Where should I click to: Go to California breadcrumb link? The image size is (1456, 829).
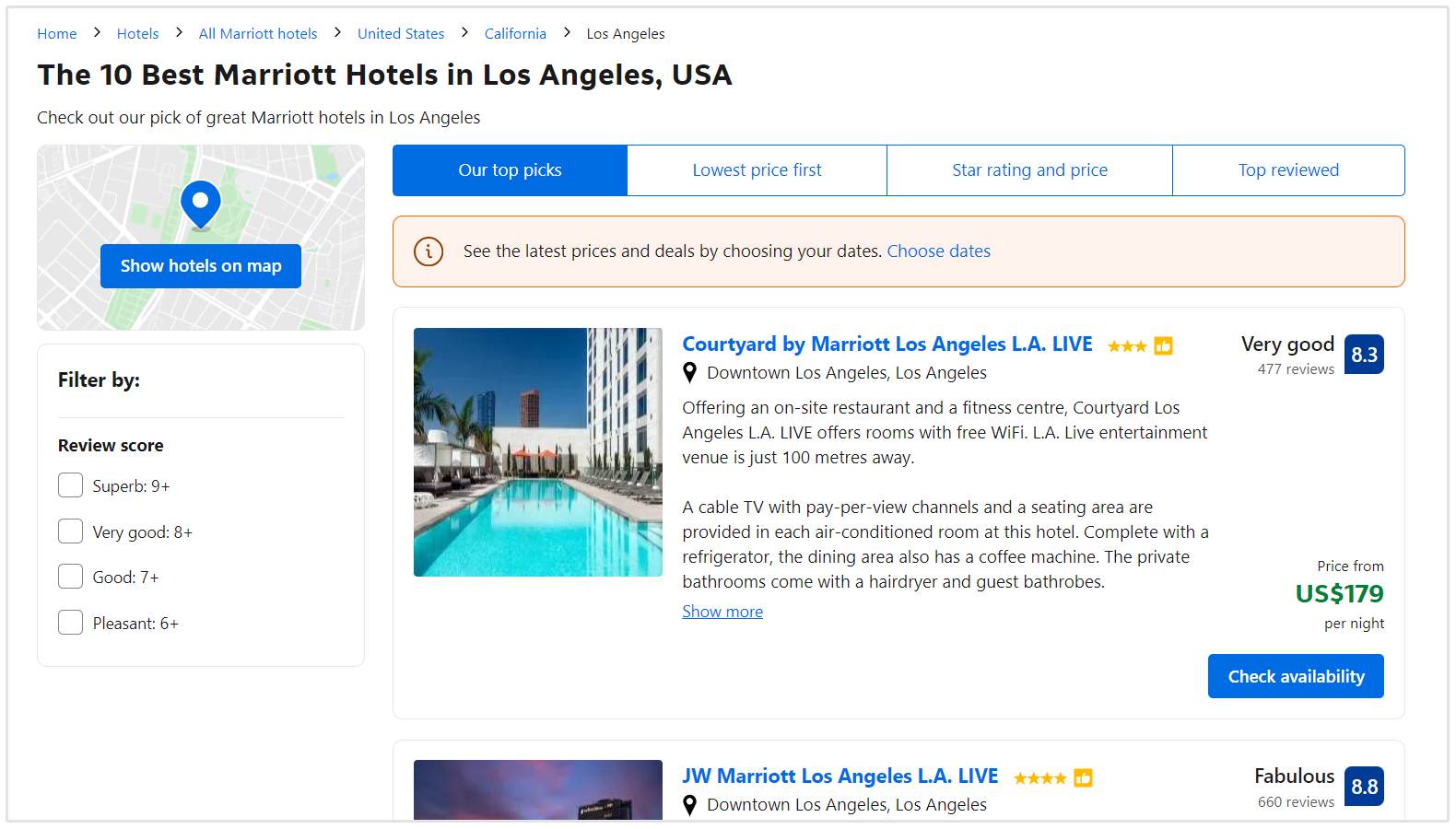coord(515,34)
